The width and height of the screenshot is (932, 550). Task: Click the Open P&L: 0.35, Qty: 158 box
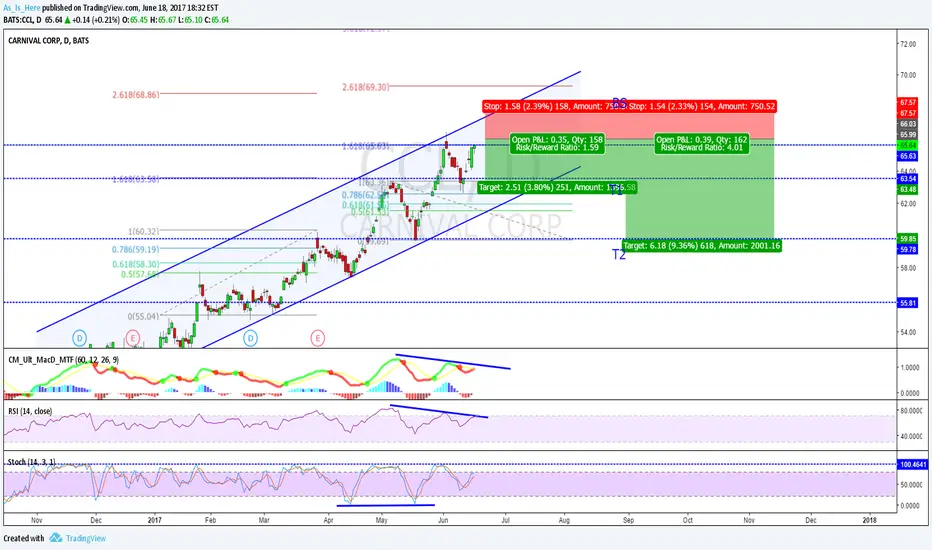[557, 143]
